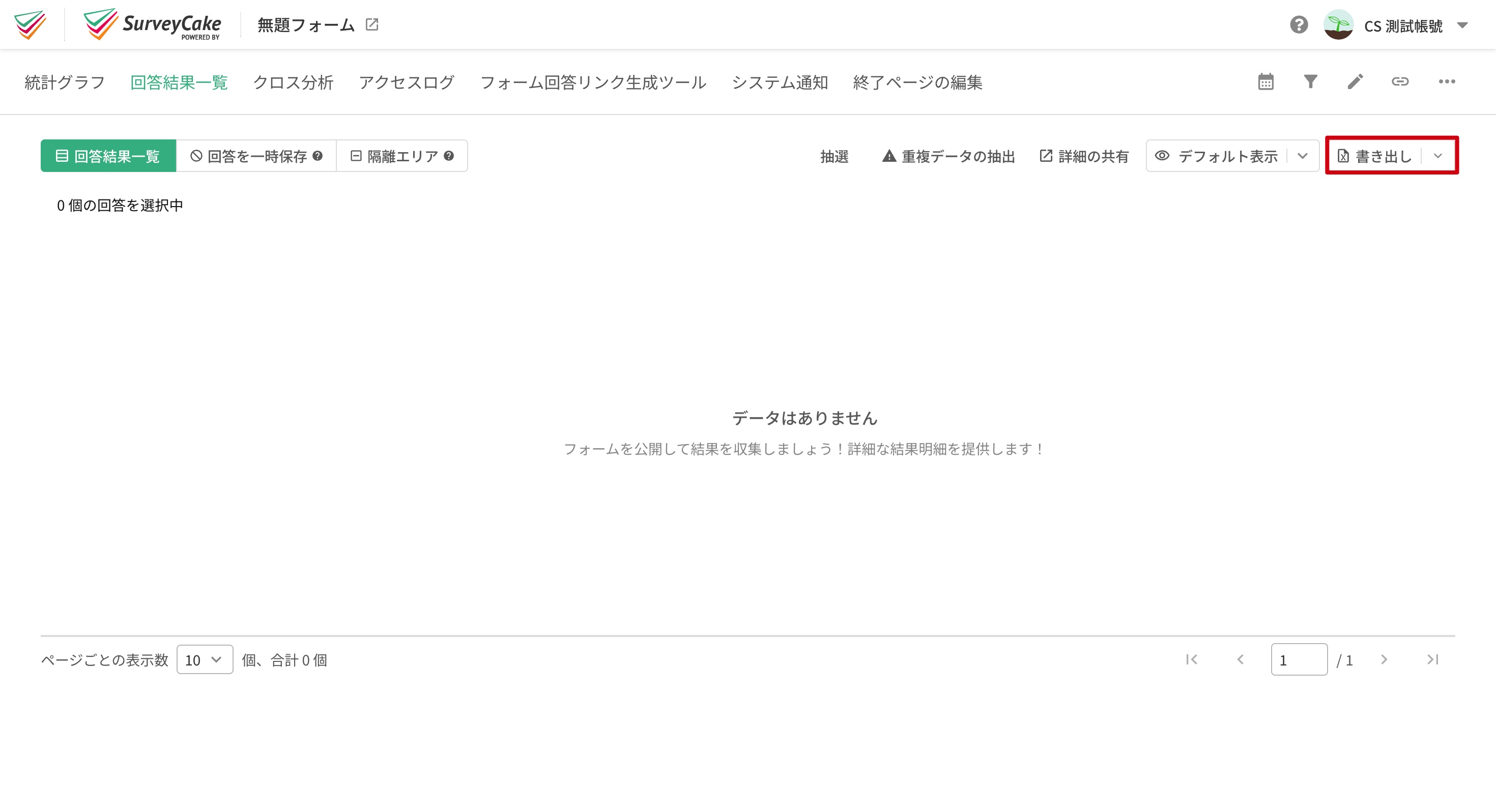Go to first page icon
Viewport: 1496px width, 812px height.
[x=1192, y=660]
